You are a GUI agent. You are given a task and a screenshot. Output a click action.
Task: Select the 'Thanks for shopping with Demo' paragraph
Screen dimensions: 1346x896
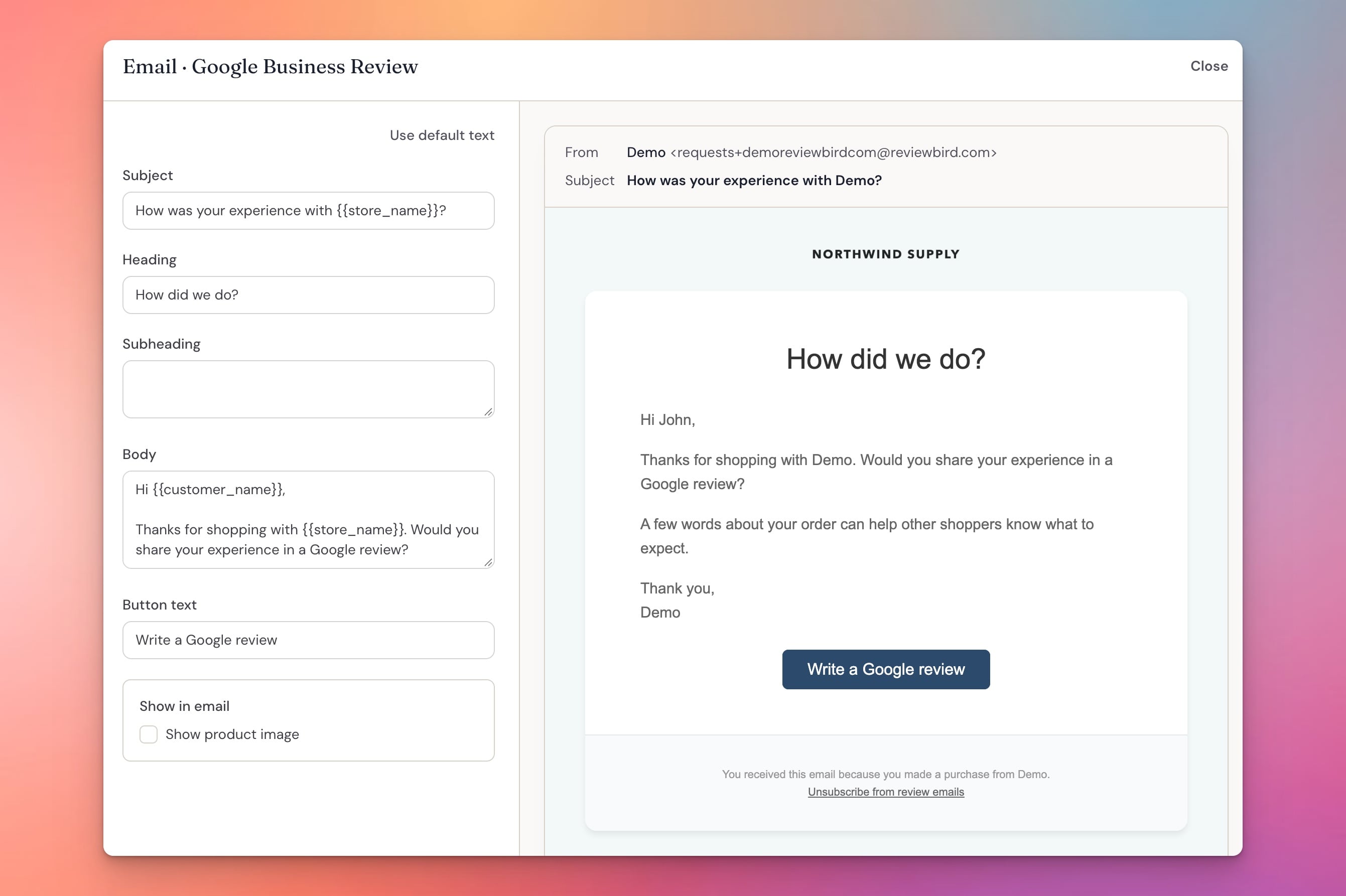coord(876,472)
